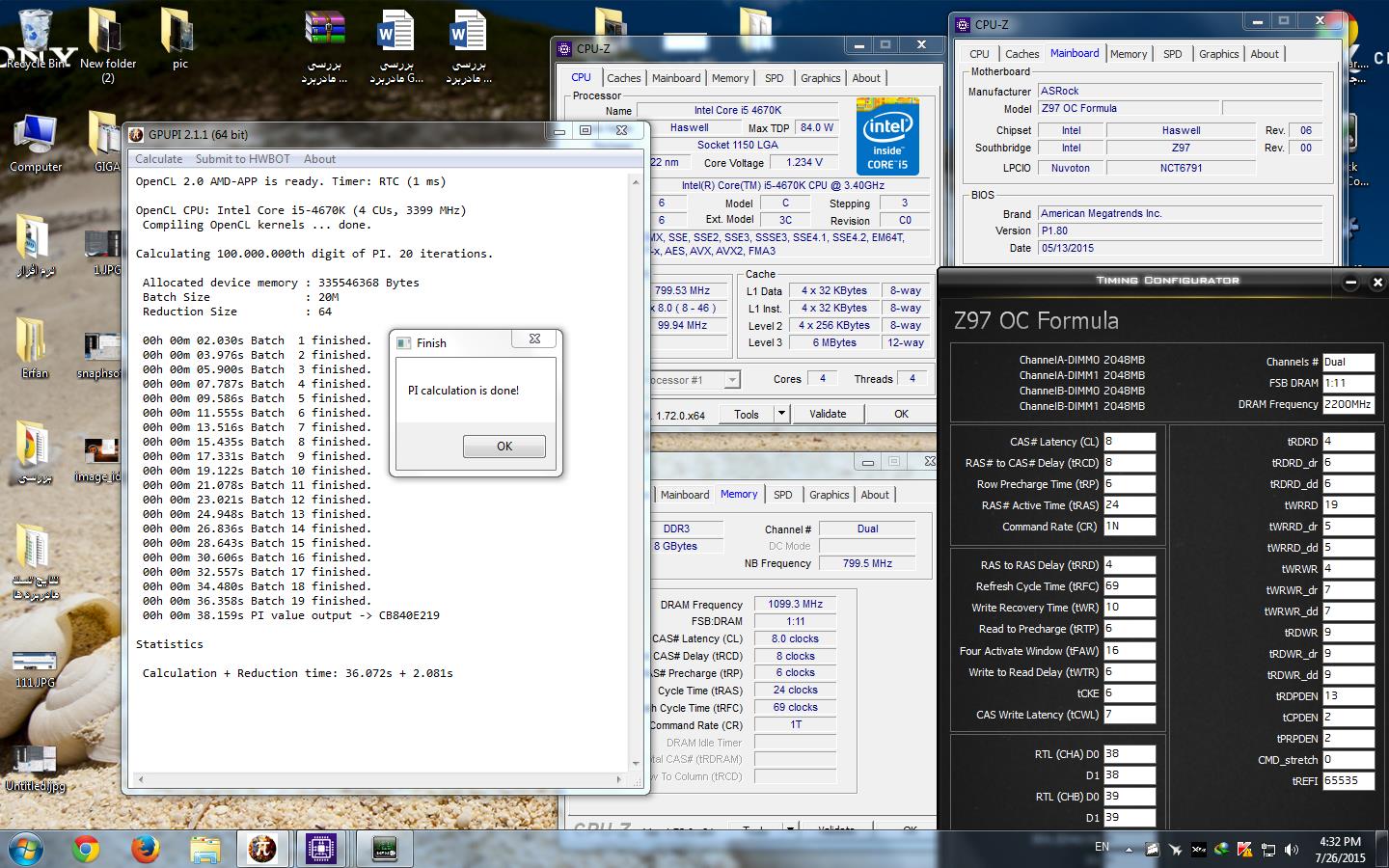
Task: Click the Channels # Dual field
Action: pos(1348,363)
